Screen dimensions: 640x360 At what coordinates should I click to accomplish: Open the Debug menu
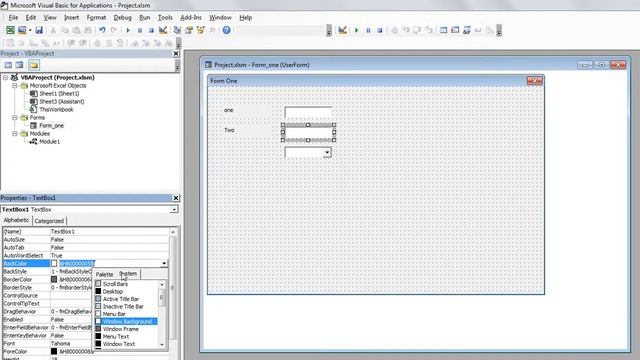(122, 18)
